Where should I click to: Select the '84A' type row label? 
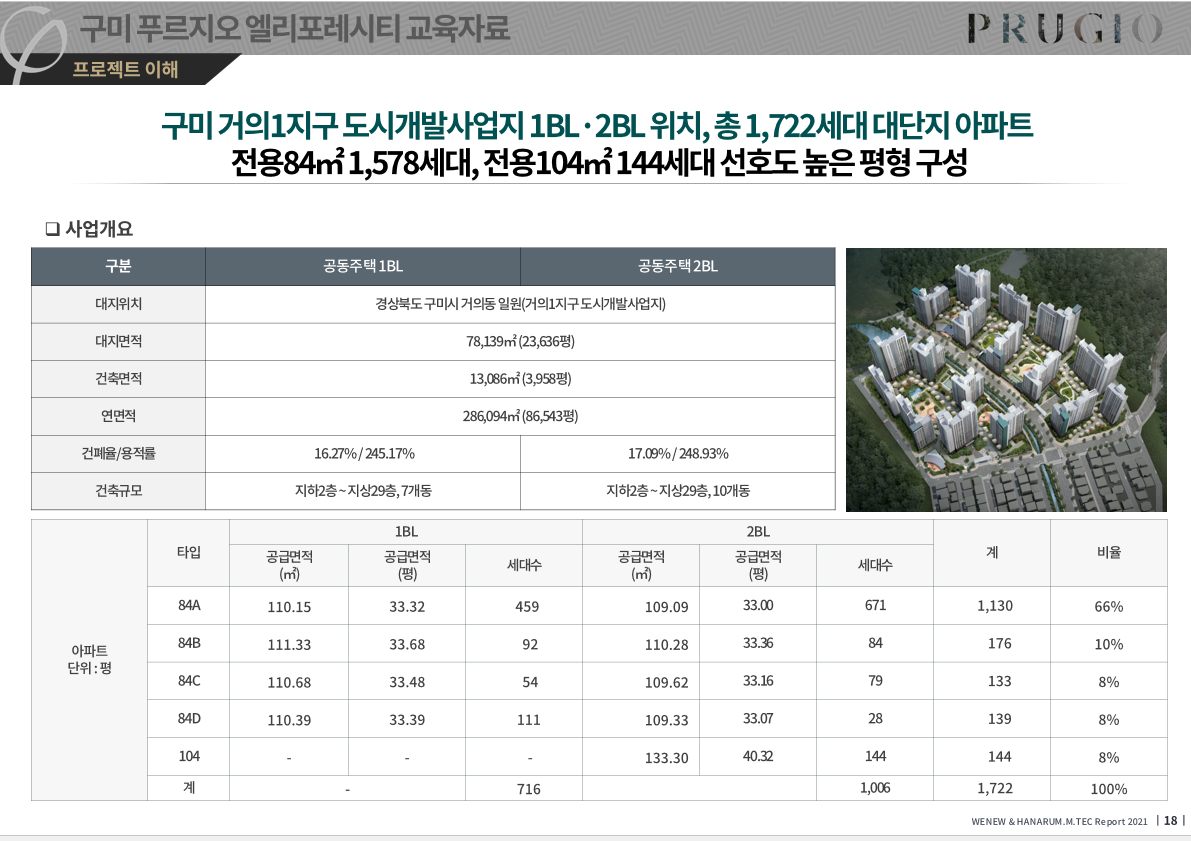[188, 605]
